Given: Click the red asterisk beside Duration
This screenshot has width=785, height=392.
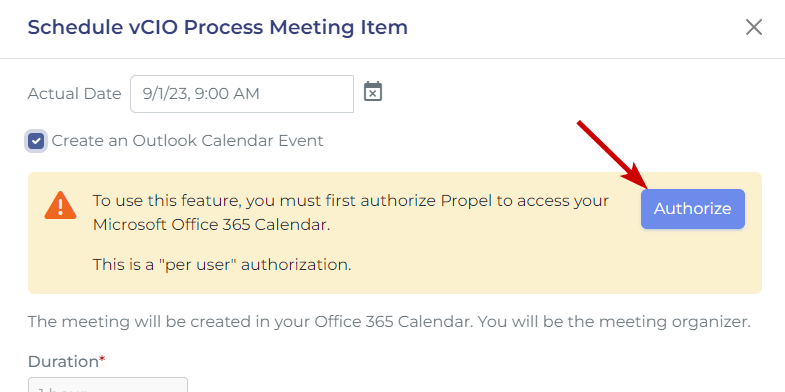Looking at the screenshot, I should tap(102, 358).
